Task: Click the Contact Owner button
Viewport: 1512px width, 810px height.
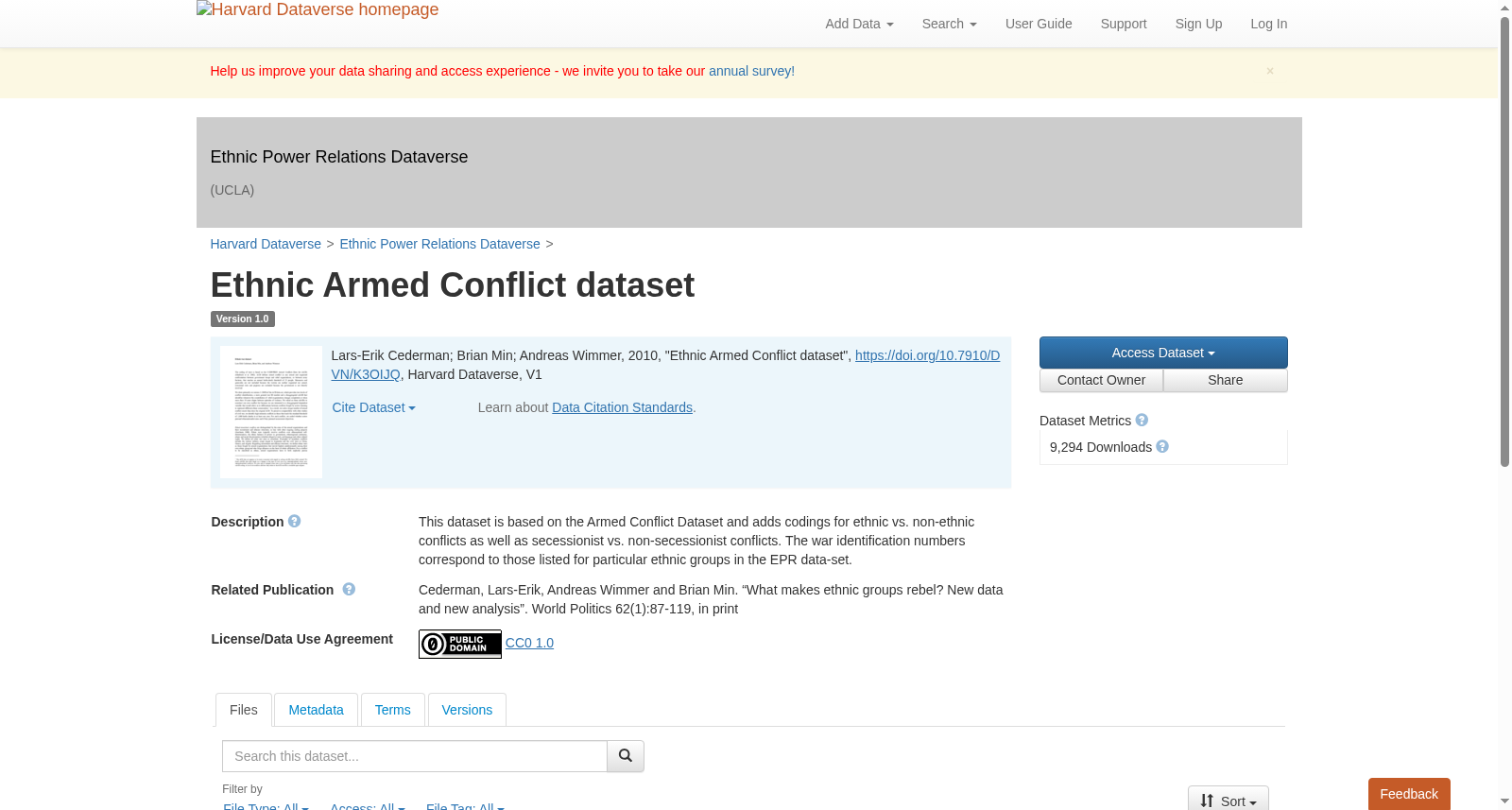Action: [1101, 380]
